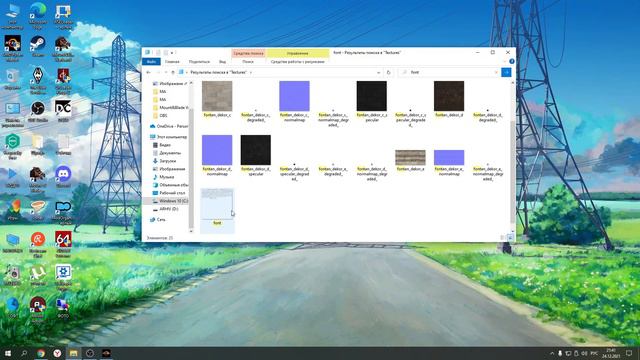Select the fontan_dekor_a_normalmap thumbnail
Screen dimensions: 640x360
[x=449, y=158]
